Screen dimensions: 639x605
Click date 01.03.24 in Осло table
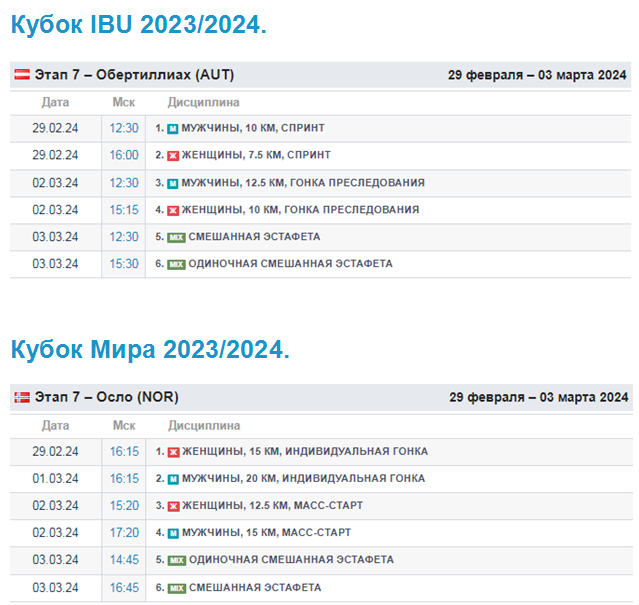pyautogui.click(x=55, y=479)
